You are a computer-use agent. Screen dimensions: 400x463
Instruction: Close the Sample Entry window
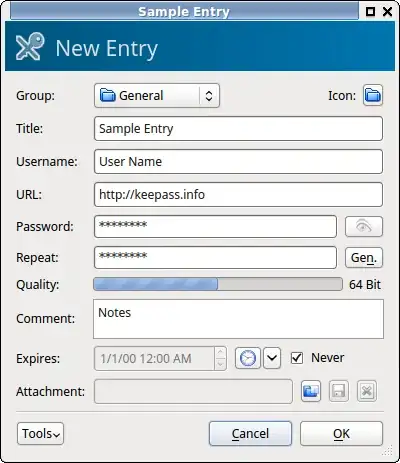(x=387, y=12)
